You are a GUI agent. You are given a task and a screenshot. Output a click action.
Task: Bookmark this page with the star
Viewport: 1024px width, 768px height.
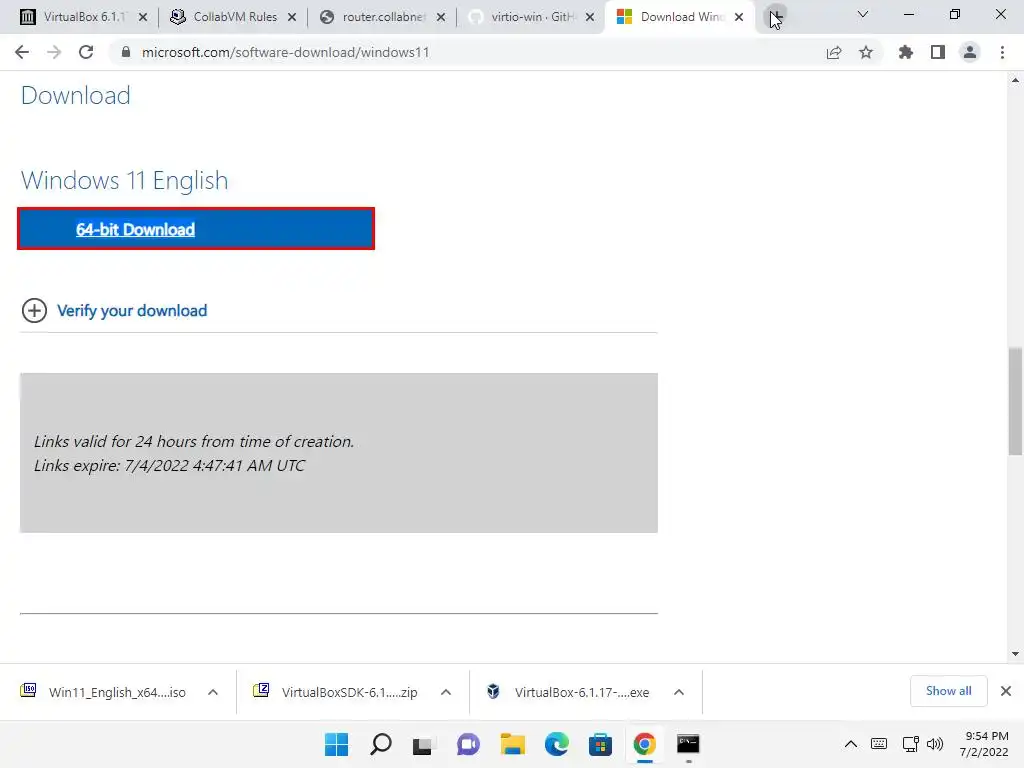coord(866,52)
